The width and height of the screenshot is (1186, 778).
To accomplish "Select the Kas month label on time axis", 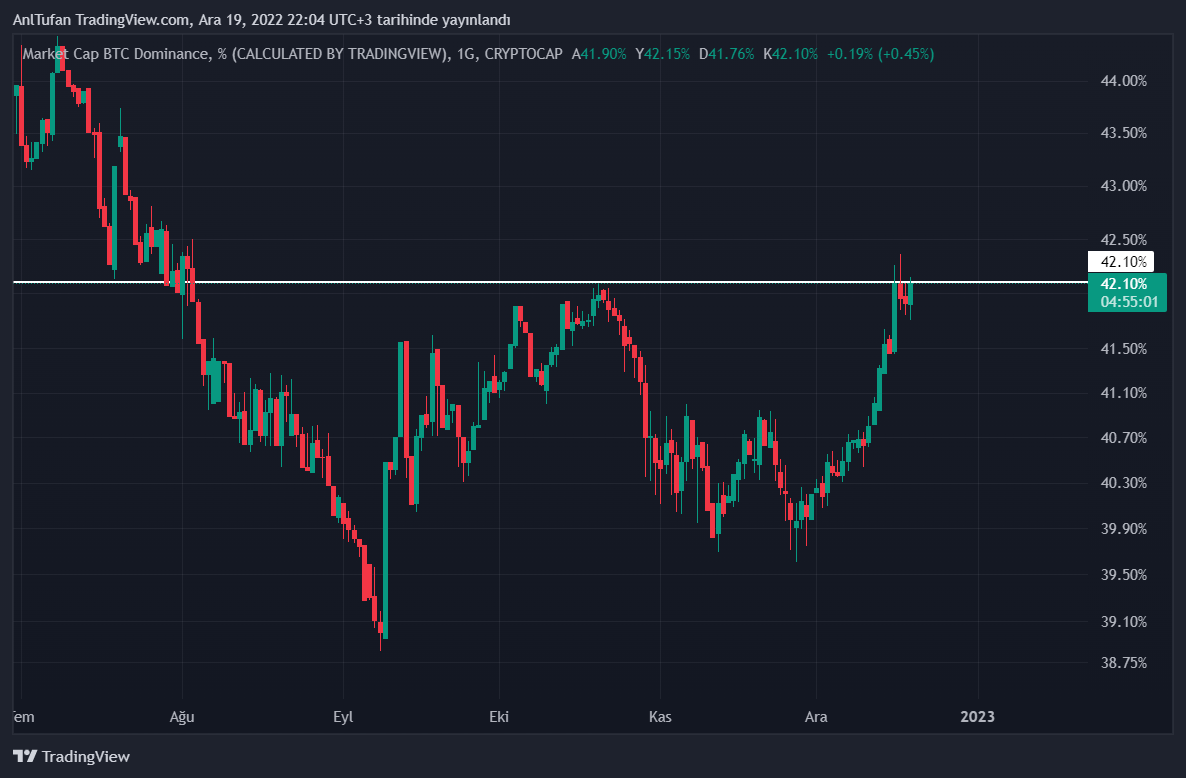I will coord(659,716).
